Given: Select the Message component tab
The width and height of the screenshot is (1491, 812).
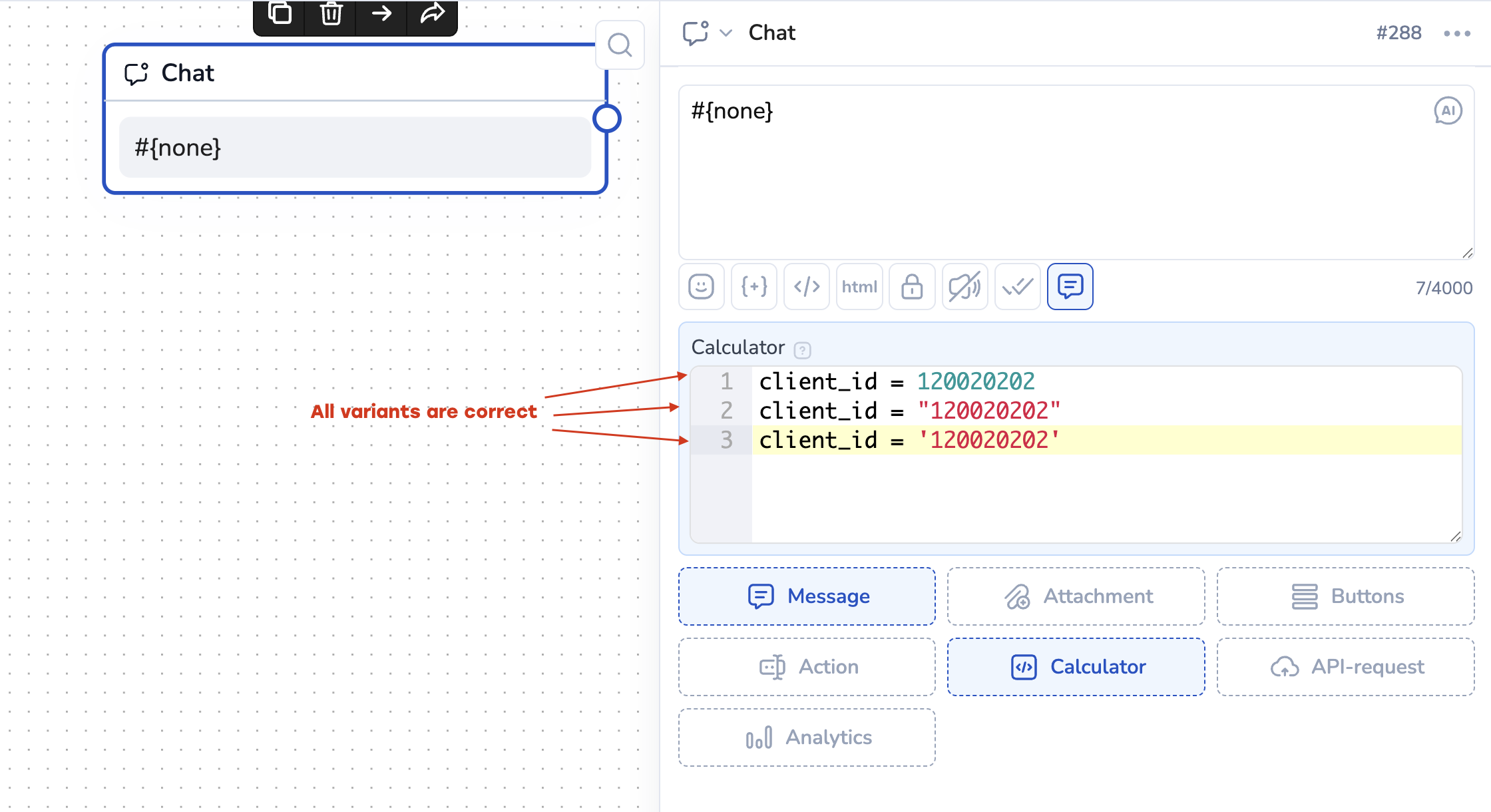Looking at the screenshot, I should coord(807,596).
